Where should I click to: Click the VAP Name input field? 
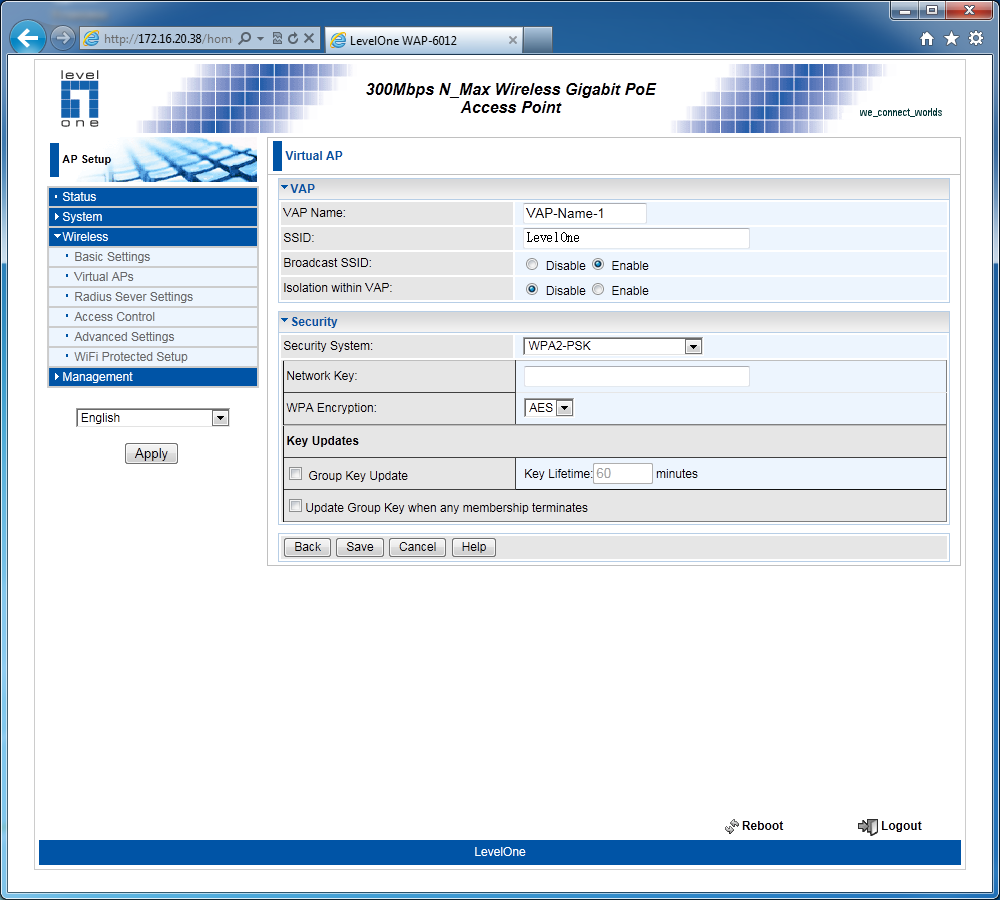[585, 213]
